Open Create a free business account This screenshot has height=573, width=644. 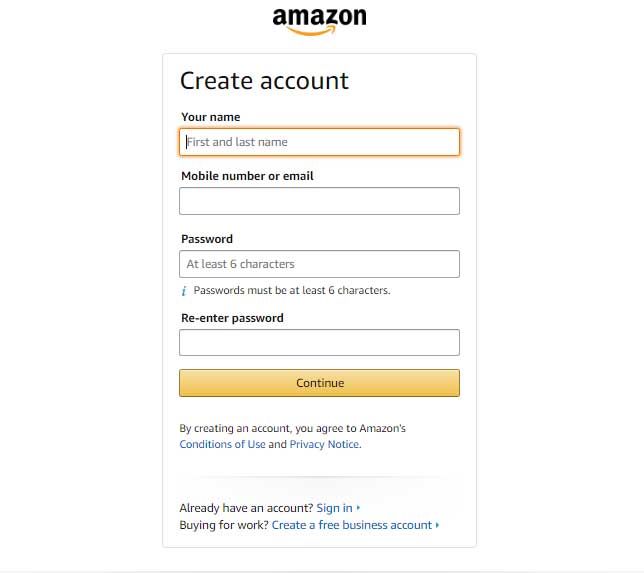352,525
